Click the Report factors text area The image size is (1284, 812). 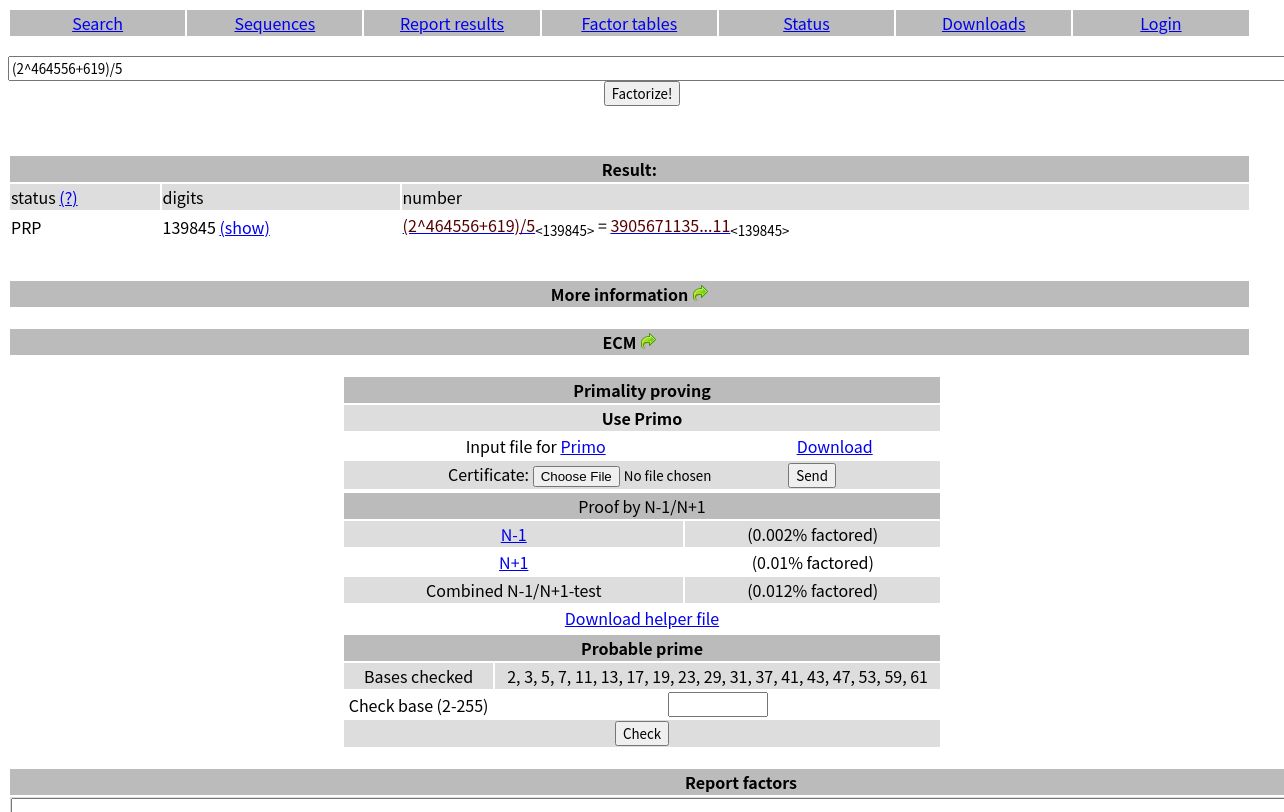647,806
